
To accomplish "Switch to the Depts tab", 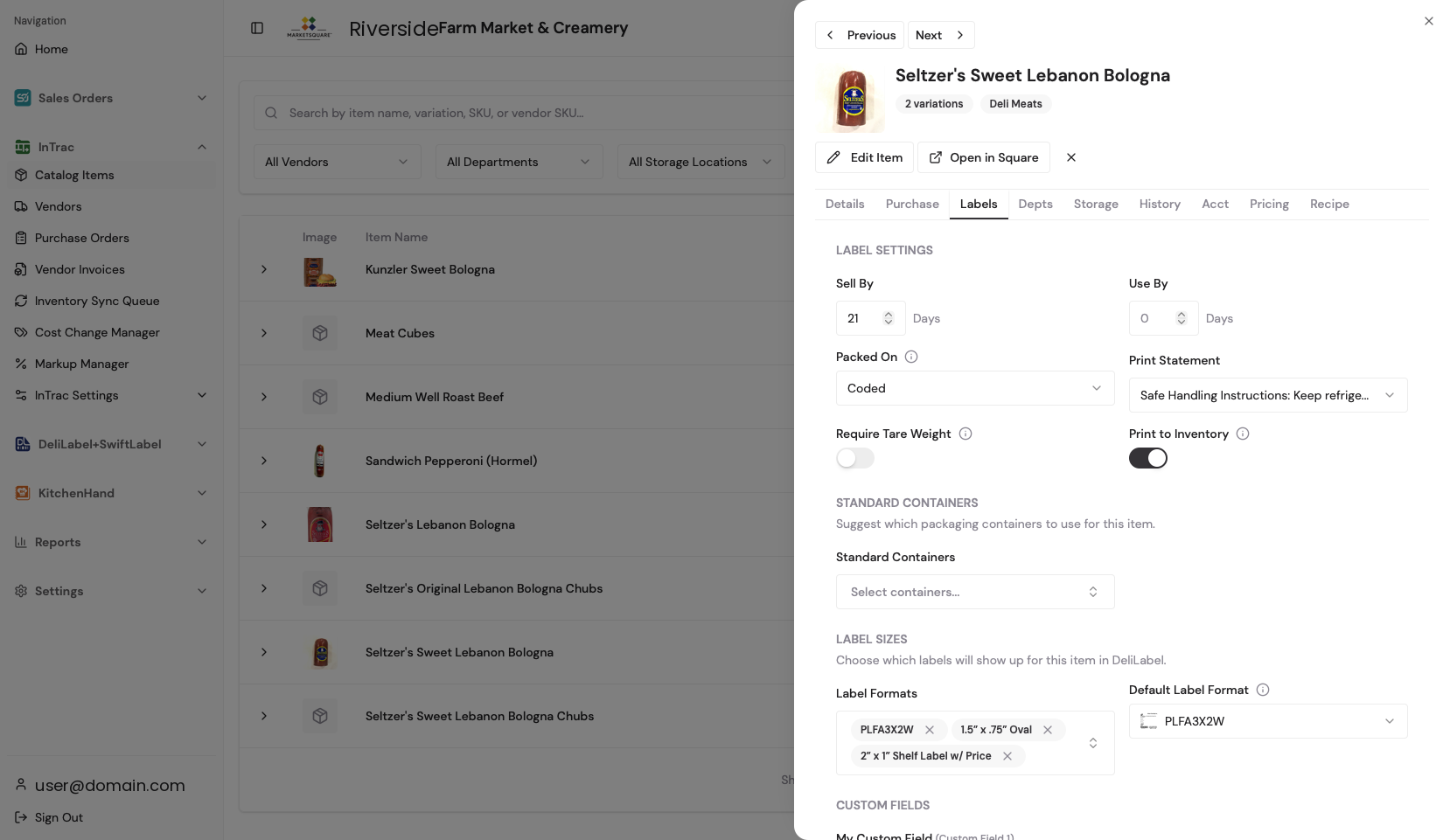I will pyautogui.click(x=1035, y=204).
